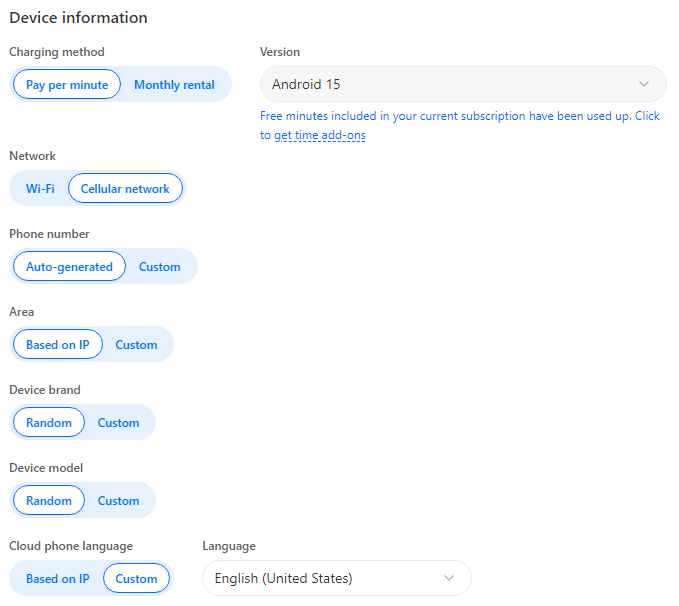Viewport: 679px width, 606px height.
Task: Choose Custom device brand
Action: [118, 422]
